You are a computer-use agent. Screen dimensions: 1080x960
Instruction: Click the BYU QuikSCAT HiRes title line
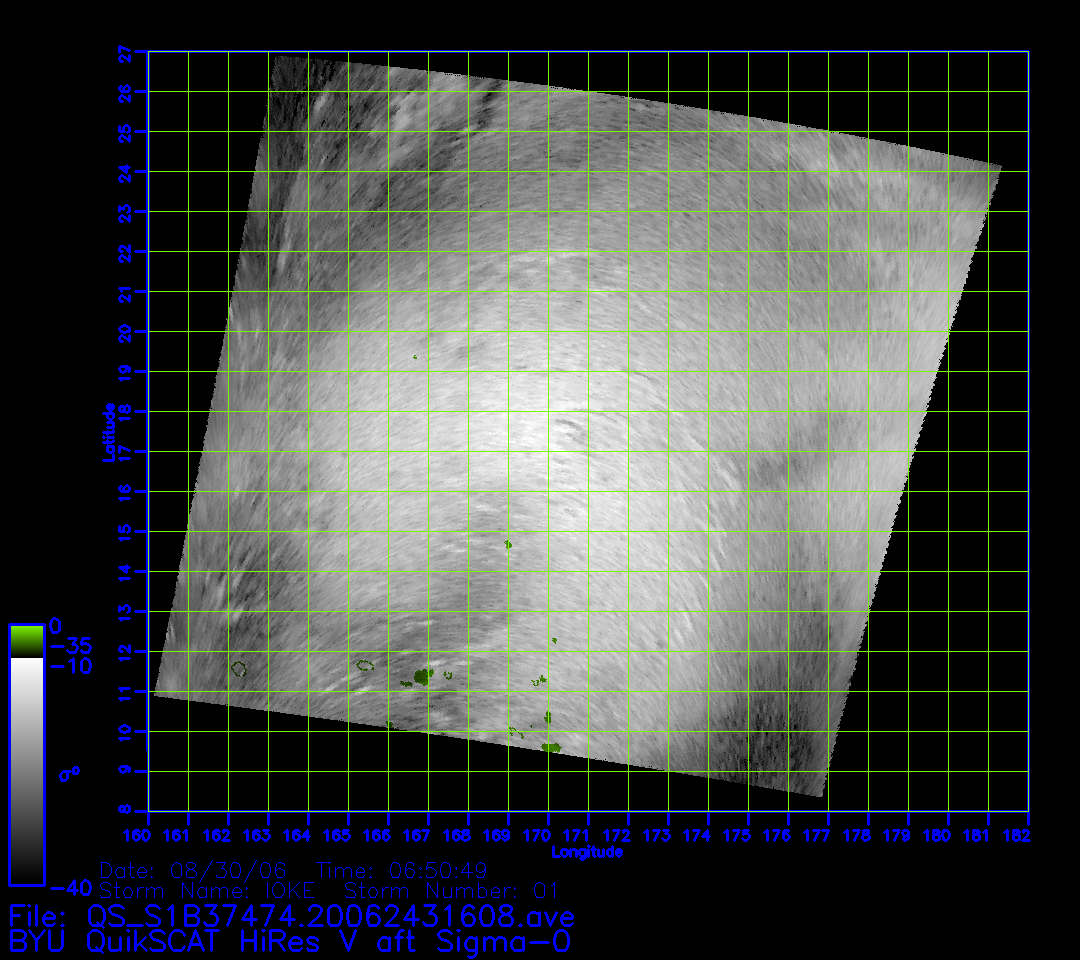click(x=290, y=941)
